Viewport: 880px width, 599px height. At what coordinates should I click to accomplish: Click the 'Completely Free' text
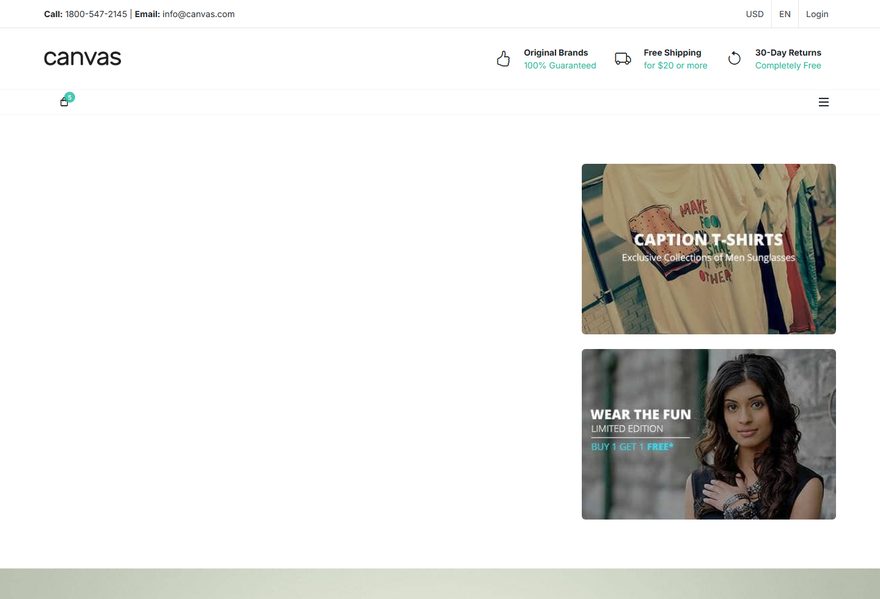pos(788,66)
